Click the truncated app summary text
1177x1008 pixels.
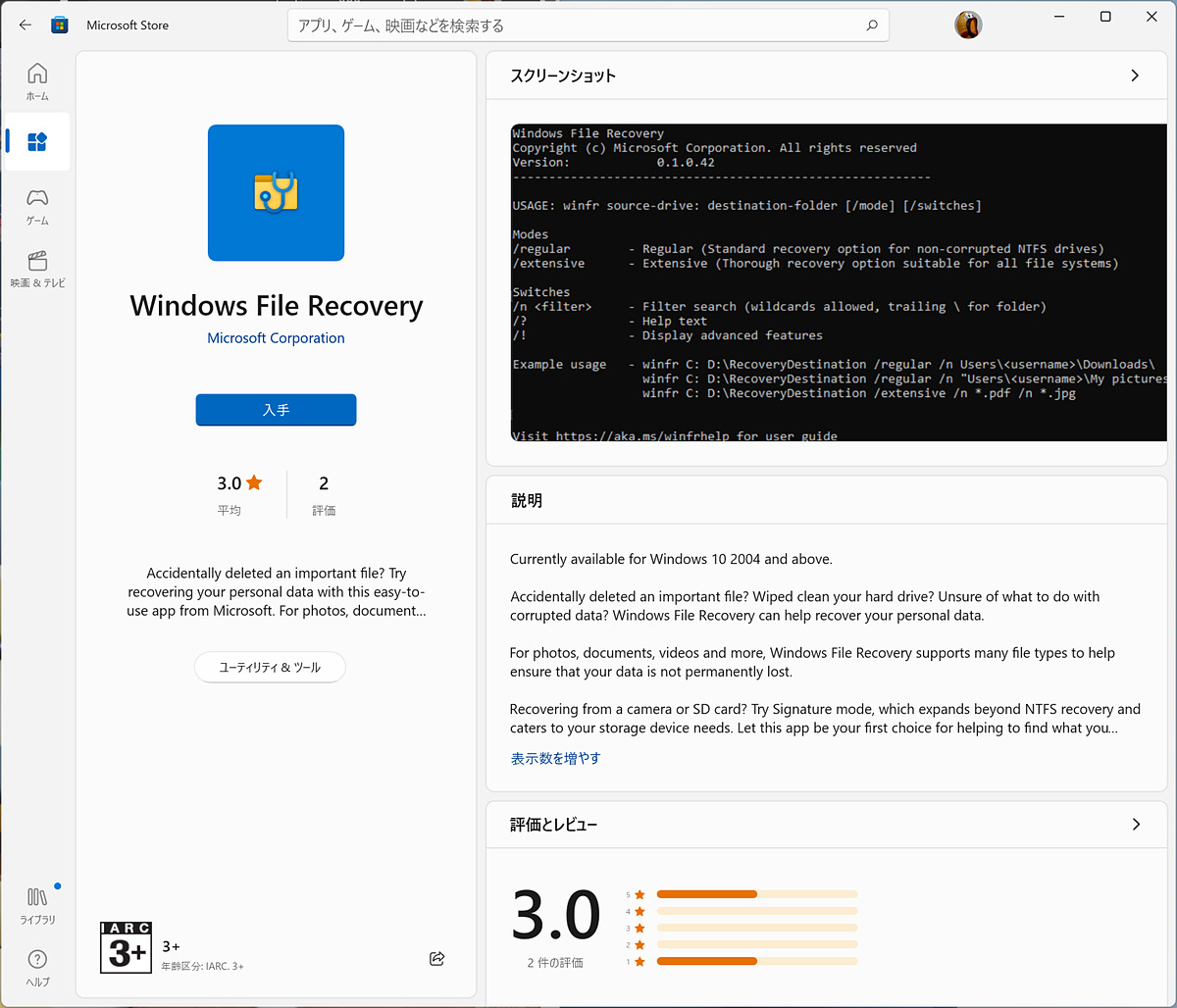point(276,591)
